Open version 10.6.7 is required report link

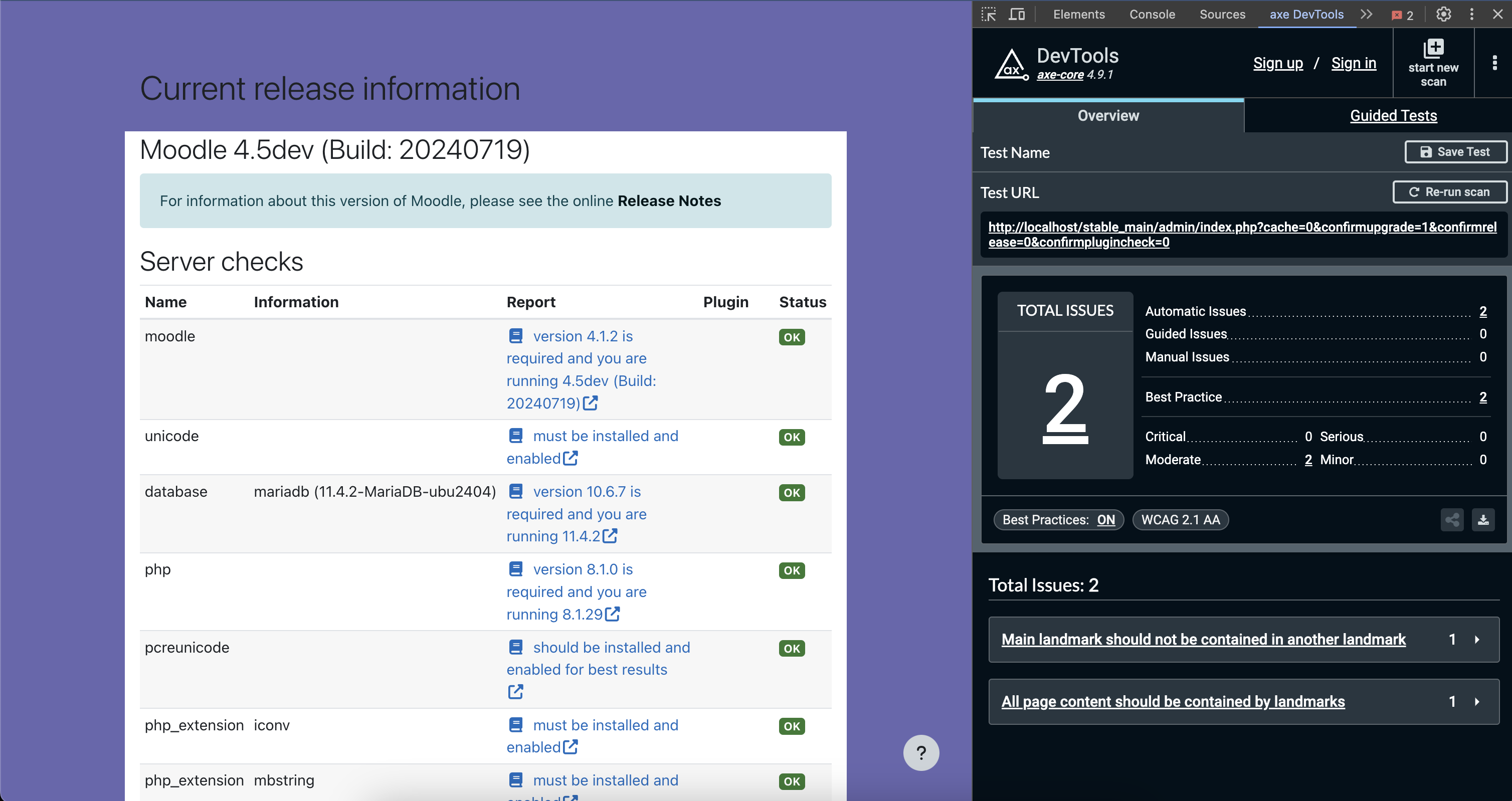click(577, 514)
